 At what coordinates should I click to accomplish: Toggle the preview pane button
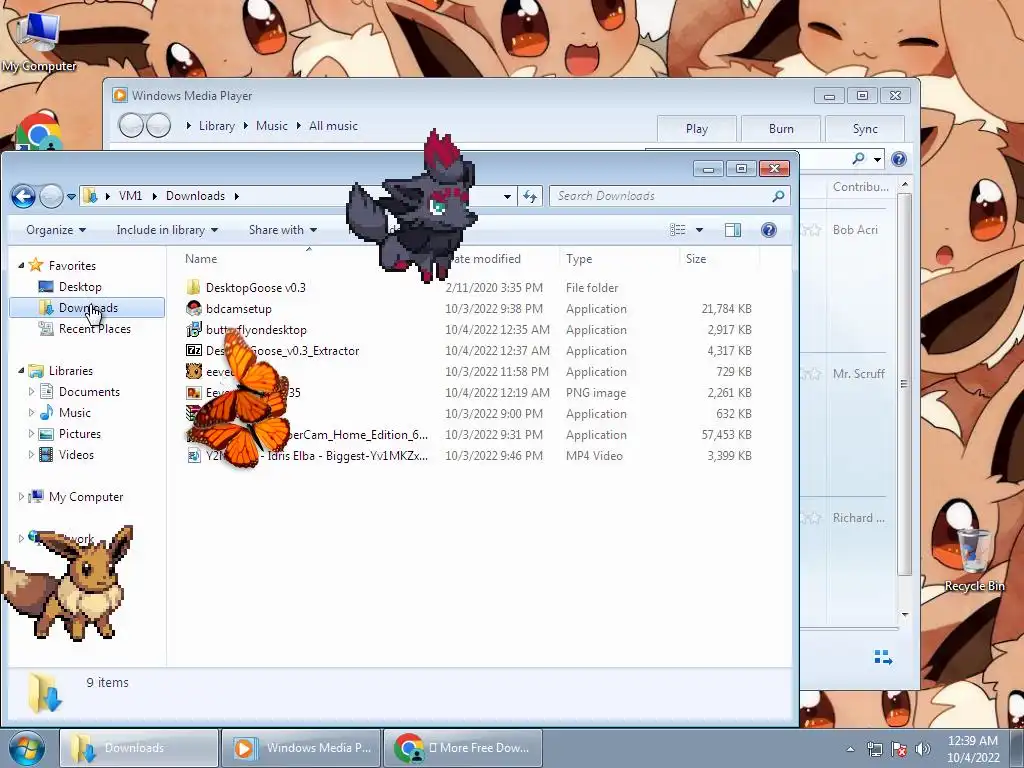pyautogui.click(x=733, y=230)
